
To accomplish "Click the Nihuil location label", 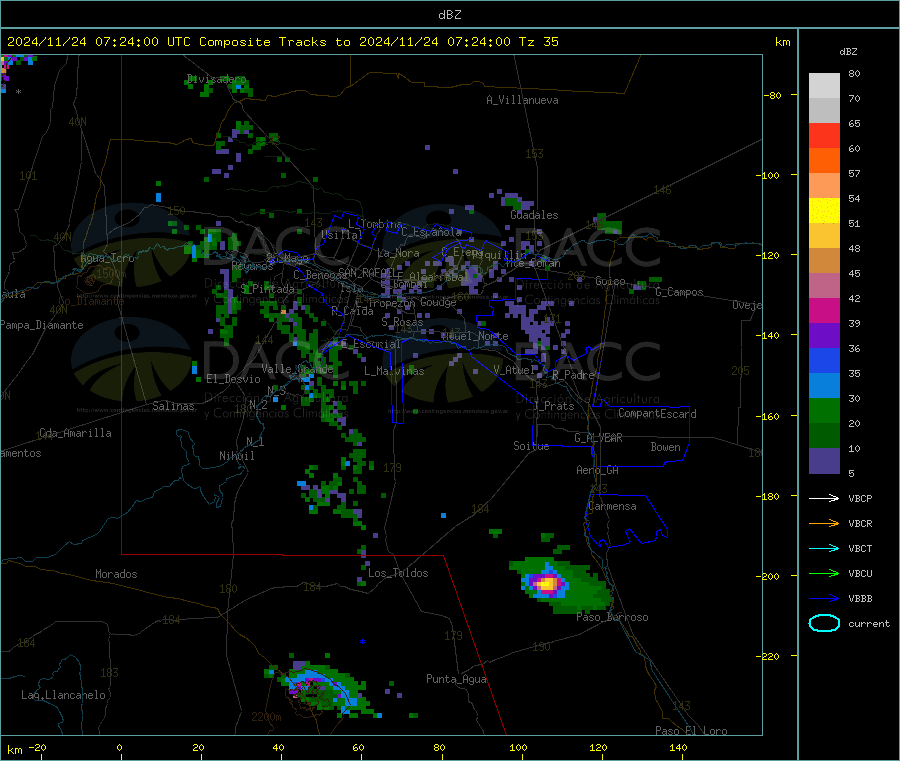I will (236, 456).
